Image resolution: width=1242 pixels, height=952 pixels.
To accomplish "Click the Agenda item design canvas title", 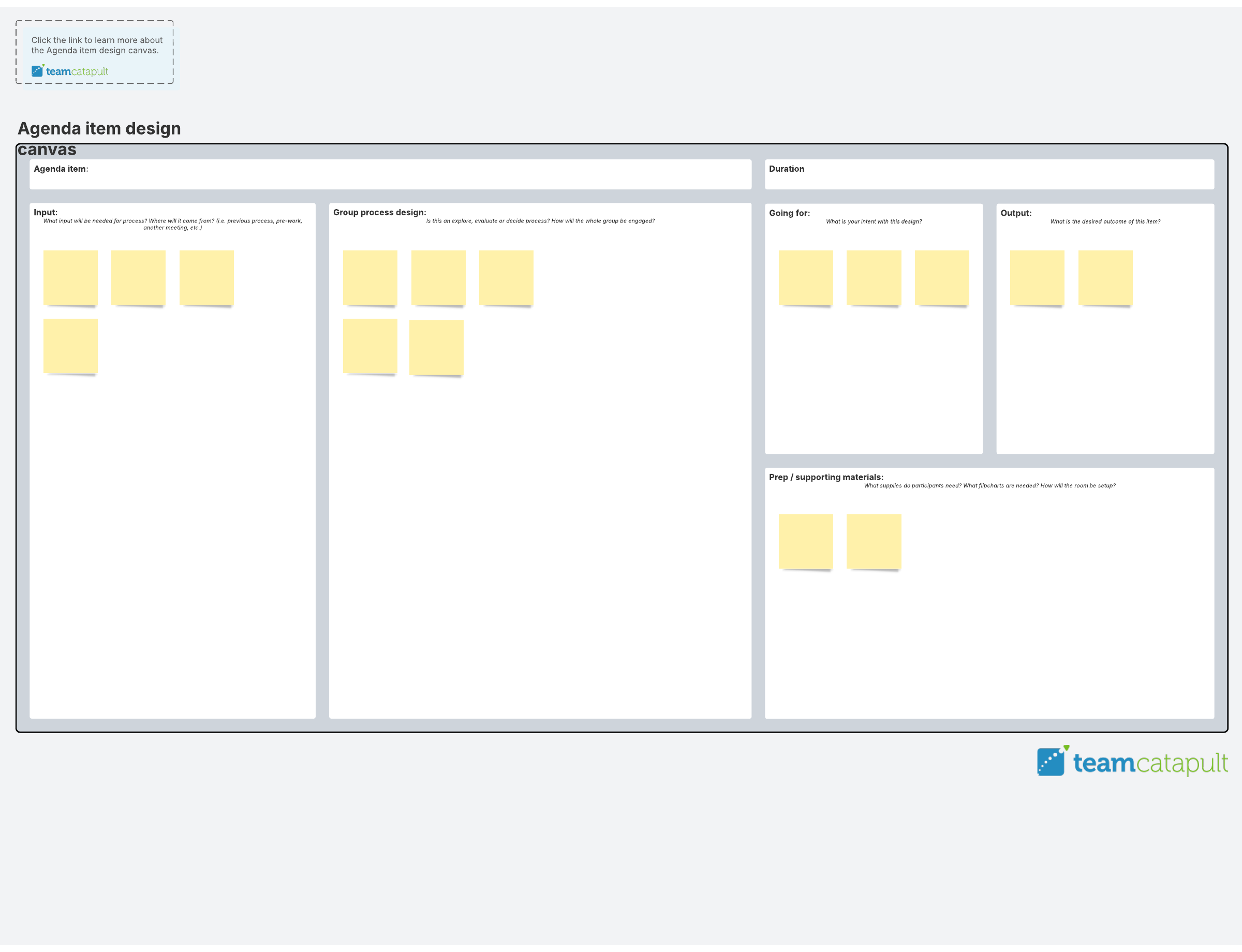I will click(99, 129).
